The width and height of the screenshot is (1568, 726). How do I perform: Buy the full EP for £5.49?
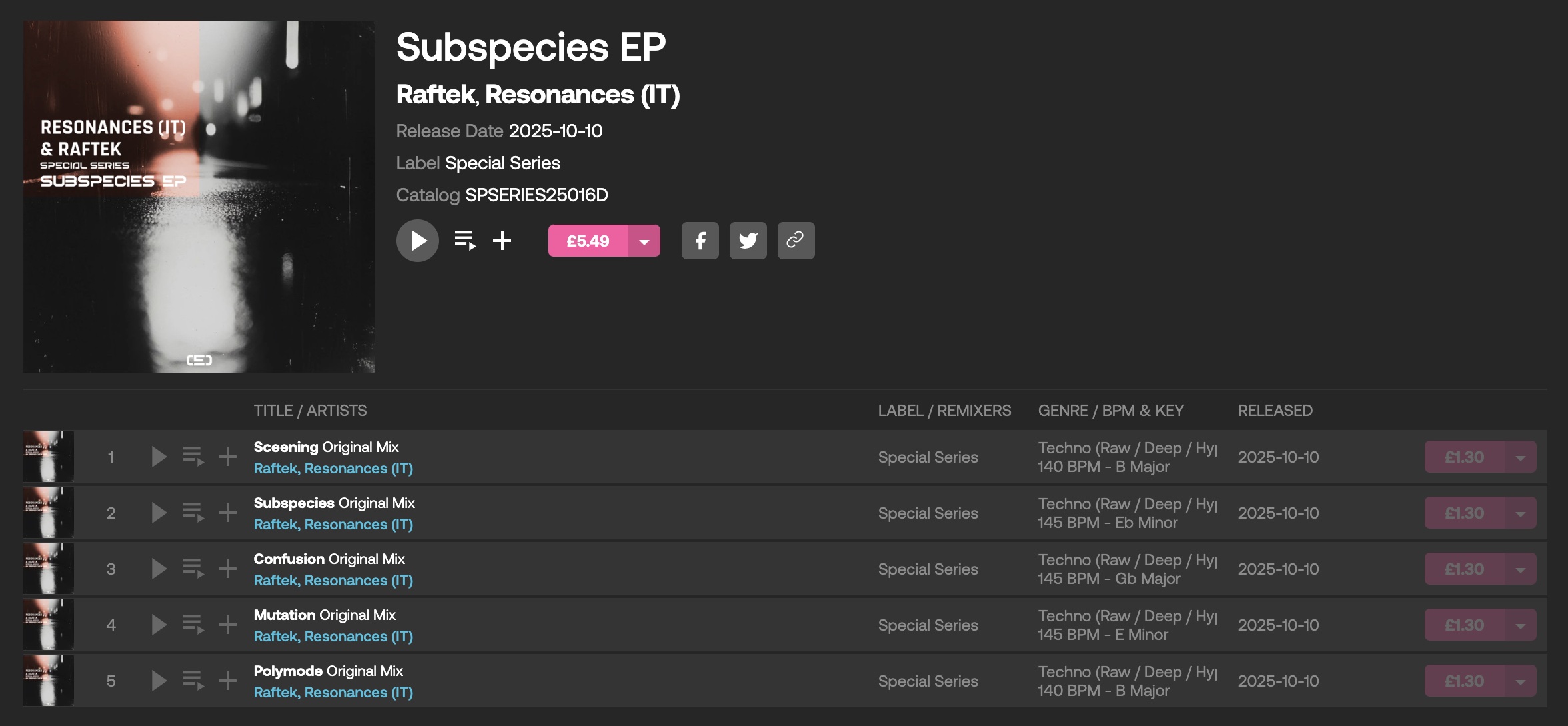click(588, 241)
